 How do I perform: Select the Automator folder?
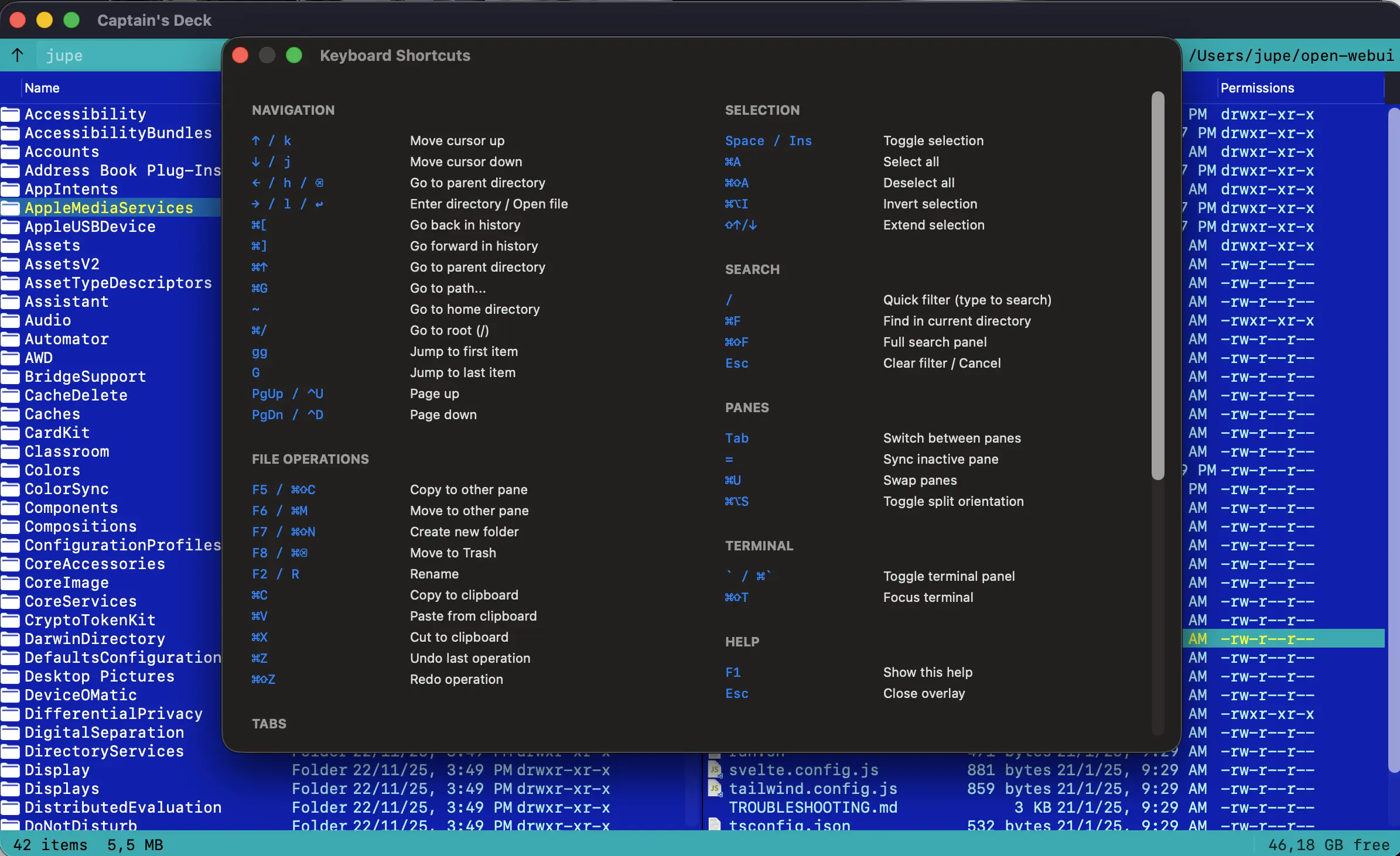[x=67, y=339]
